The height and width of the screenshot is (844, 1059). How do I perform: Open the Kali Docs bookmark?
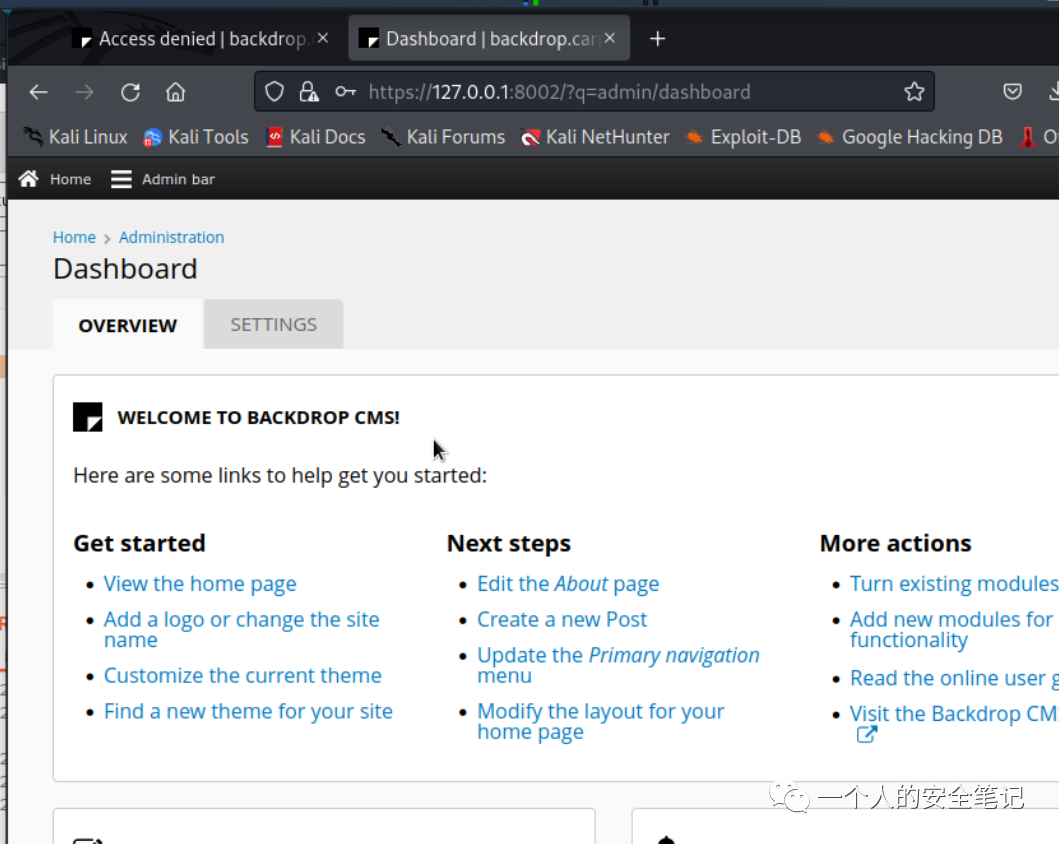tap(315, 137)
